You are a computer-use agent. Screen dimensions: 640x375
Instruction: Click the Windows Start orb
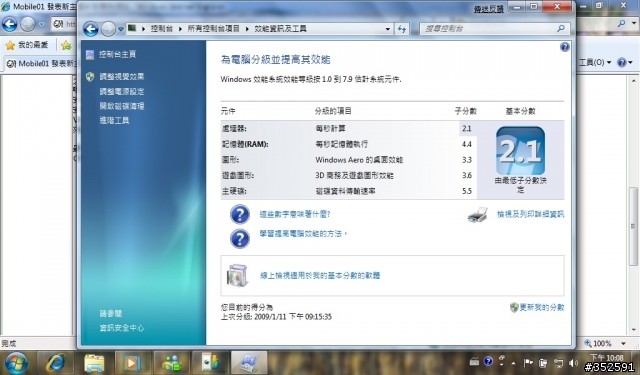(x=16, y=363)
